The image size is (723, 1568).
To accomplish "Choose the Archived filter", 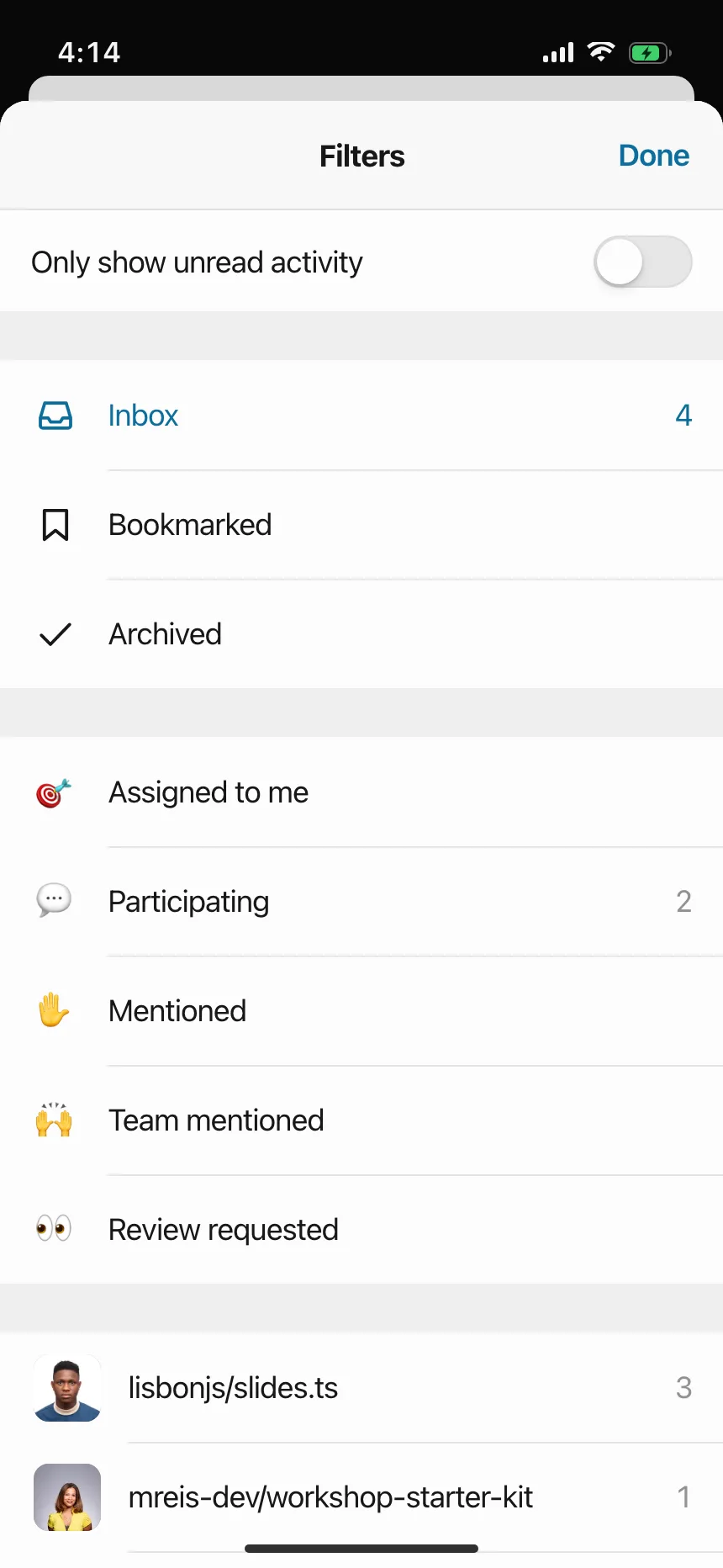I will (361, 634).
